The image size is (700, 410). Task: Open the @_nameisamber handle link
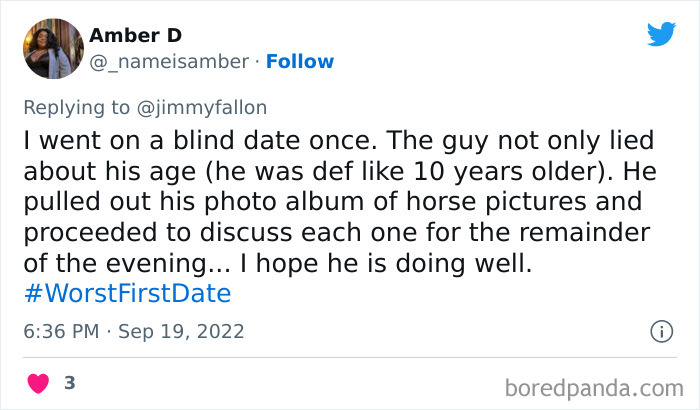168,62
